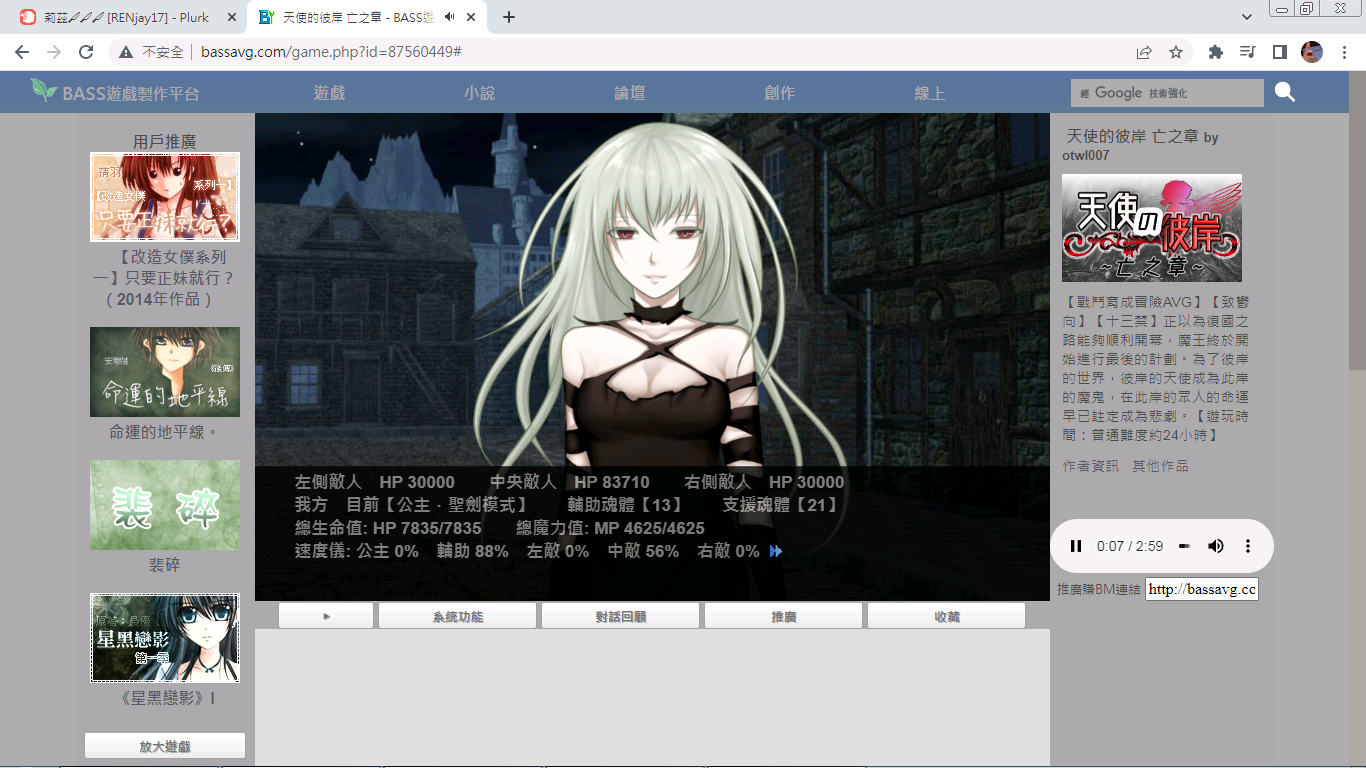Open the Chrome profile avatar
The height and width of the screenshot is (768, 1366).
pos(1312,52)
